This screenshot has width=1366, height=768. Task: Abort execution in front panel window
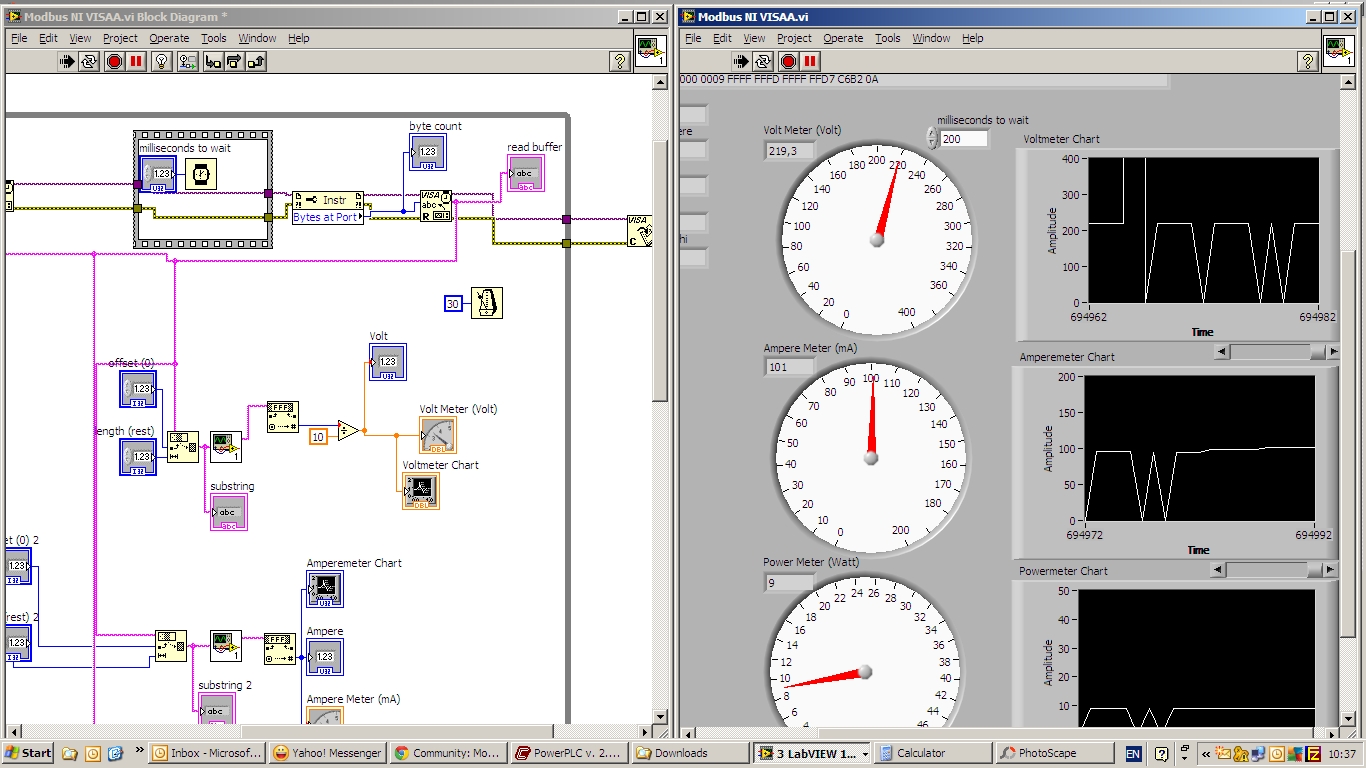[x=788, y=62]
